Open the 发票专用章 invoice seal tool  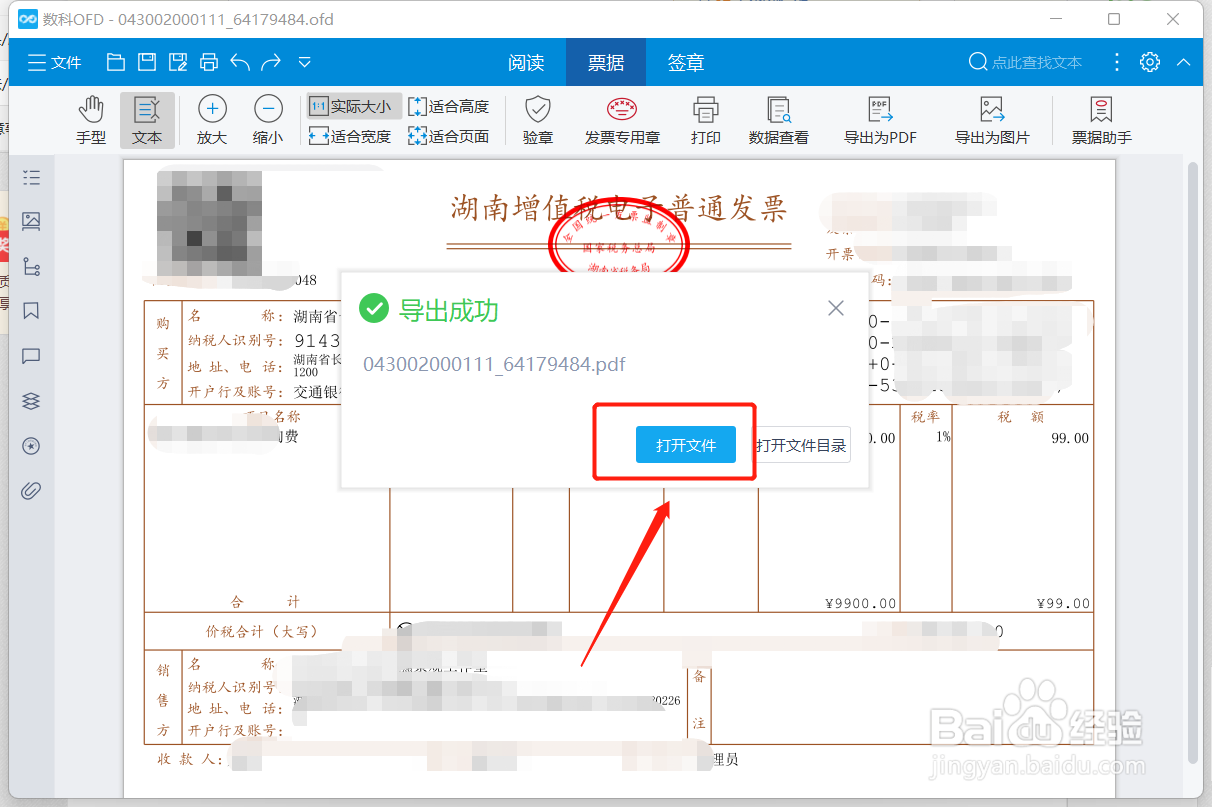tap(621, 119)
